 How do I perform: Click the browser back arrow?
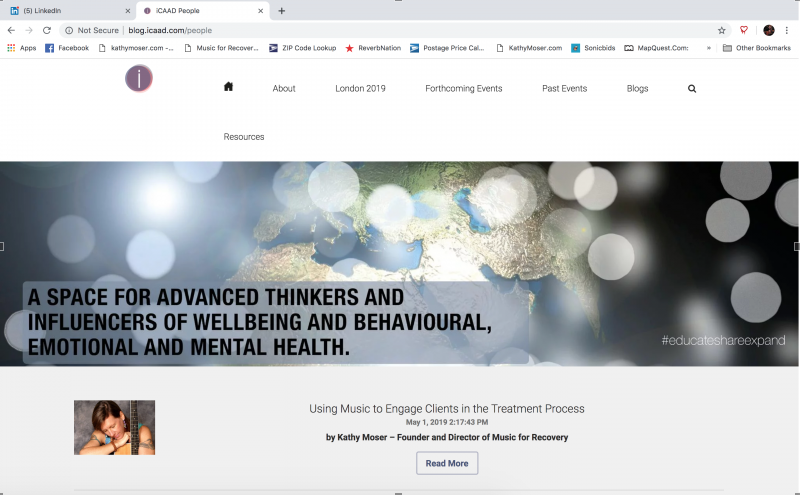tap(11, 30)
